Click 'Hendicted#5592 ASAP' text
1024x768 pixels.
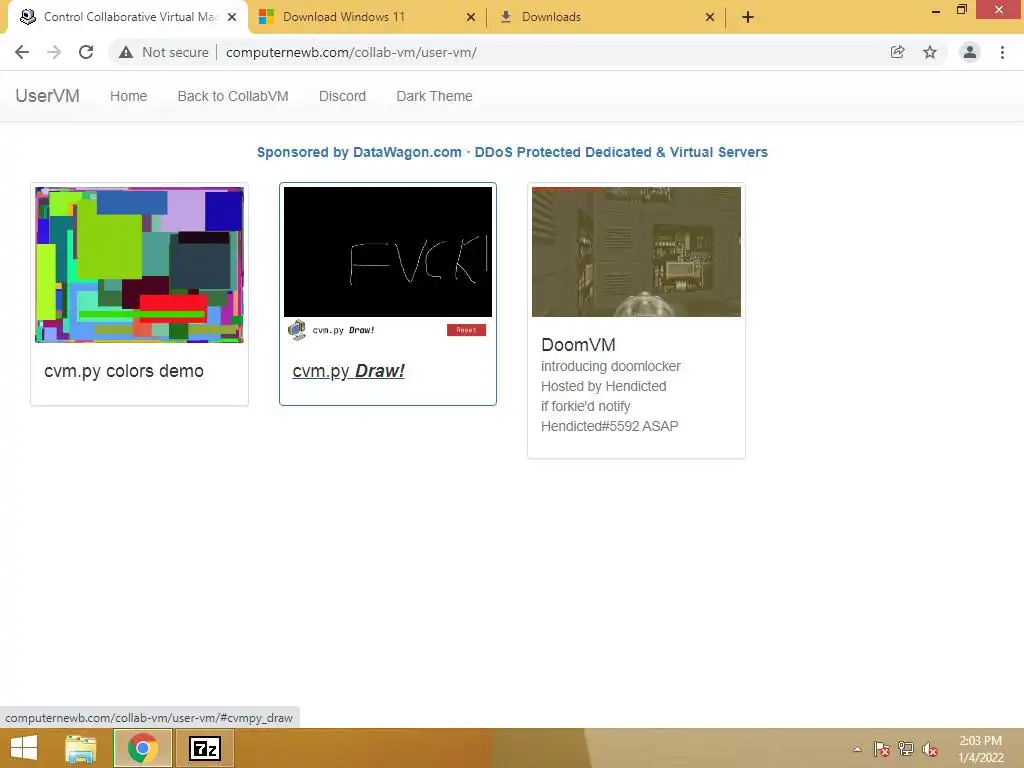coord(609,426)
